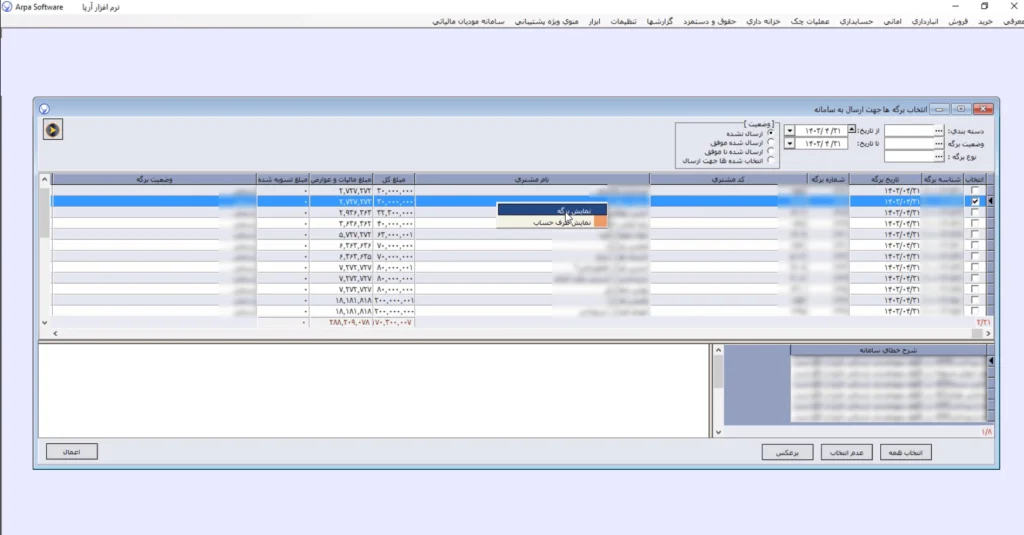This screenshot has width=1024, height=535.
Task: Click the small arrow beside از تاریخ
Action: 852,130
